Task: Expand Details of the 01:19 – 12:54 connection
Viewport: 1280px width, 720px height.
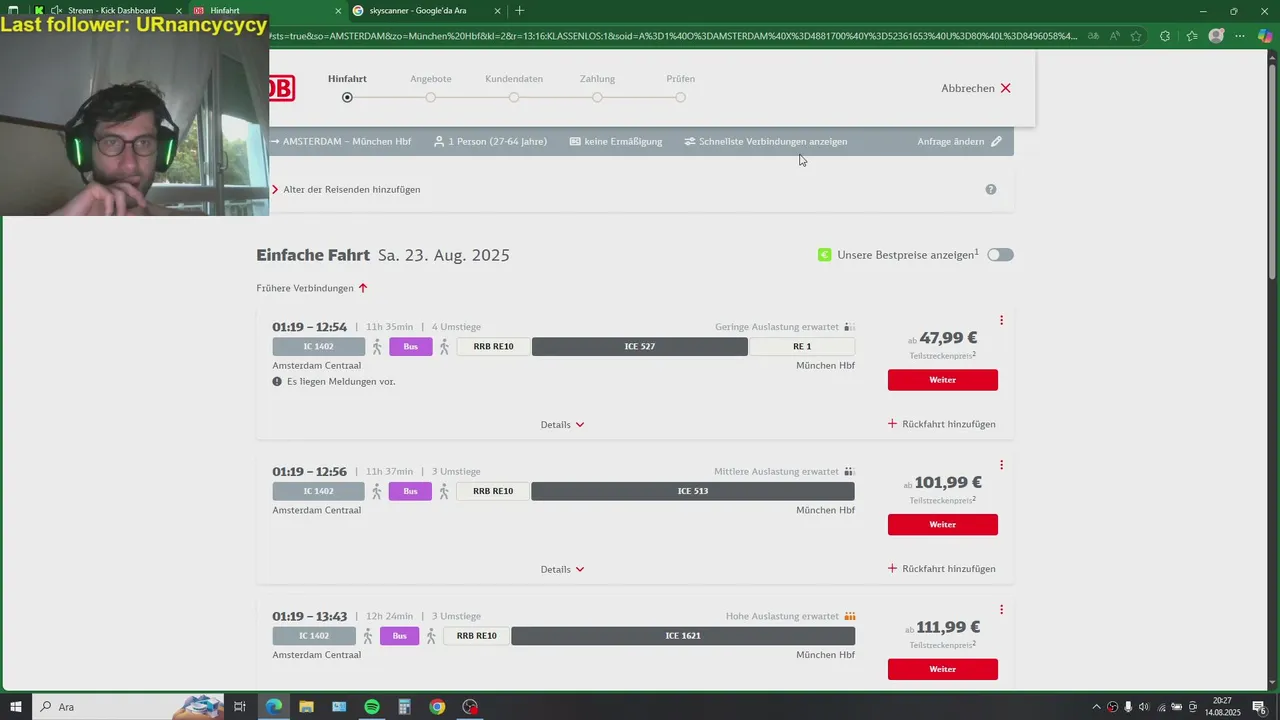Action: click(x=562, y=425)
